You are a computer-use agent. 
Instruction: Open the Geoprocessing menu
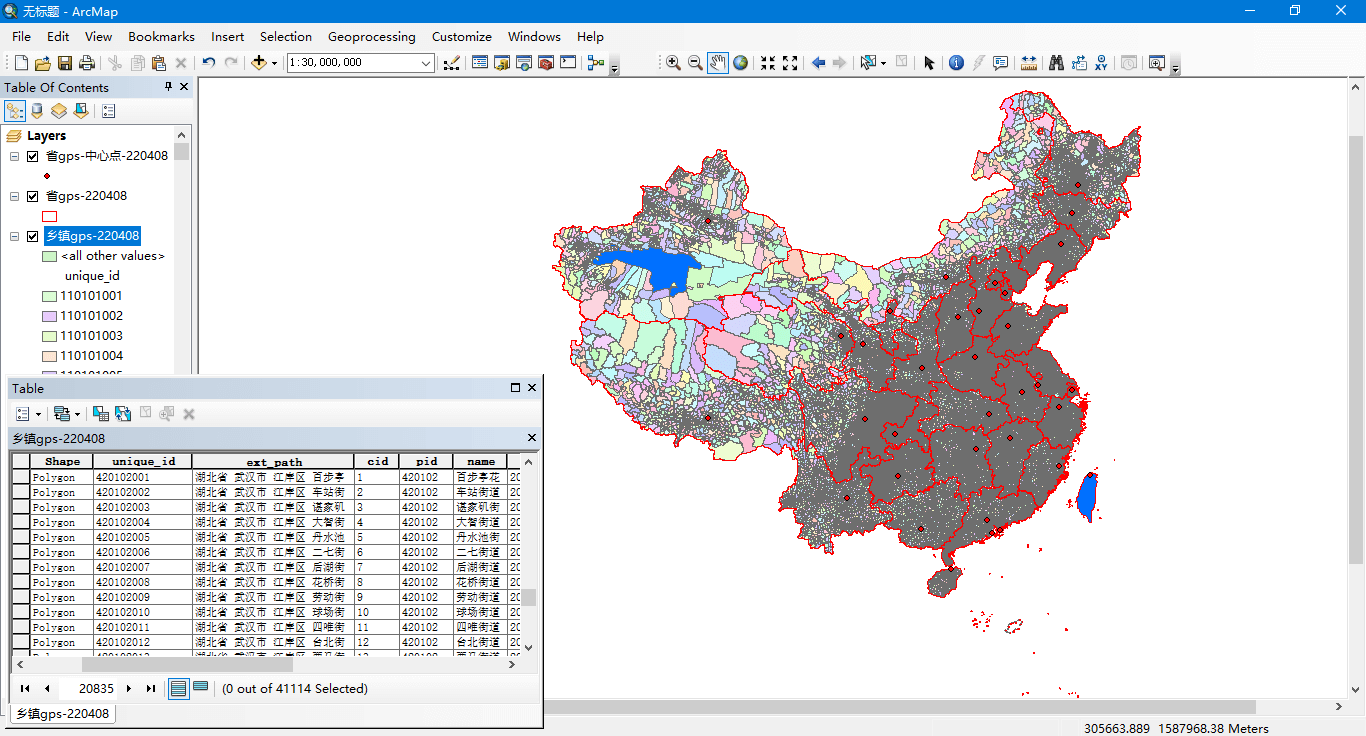pos(371,36)
